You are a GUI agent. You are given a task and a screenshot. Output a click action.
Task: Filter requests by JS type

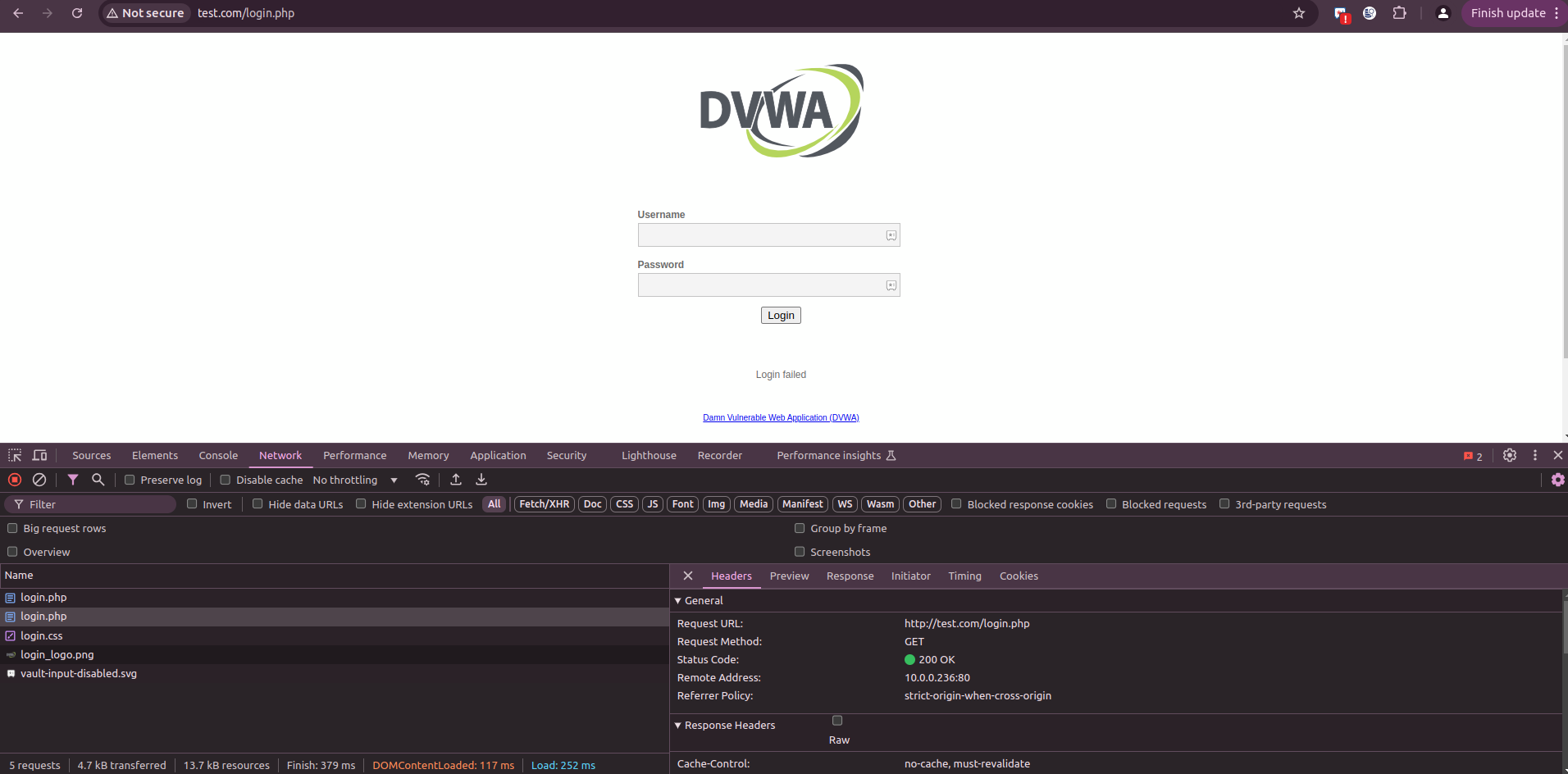click(x=653, y=504)
